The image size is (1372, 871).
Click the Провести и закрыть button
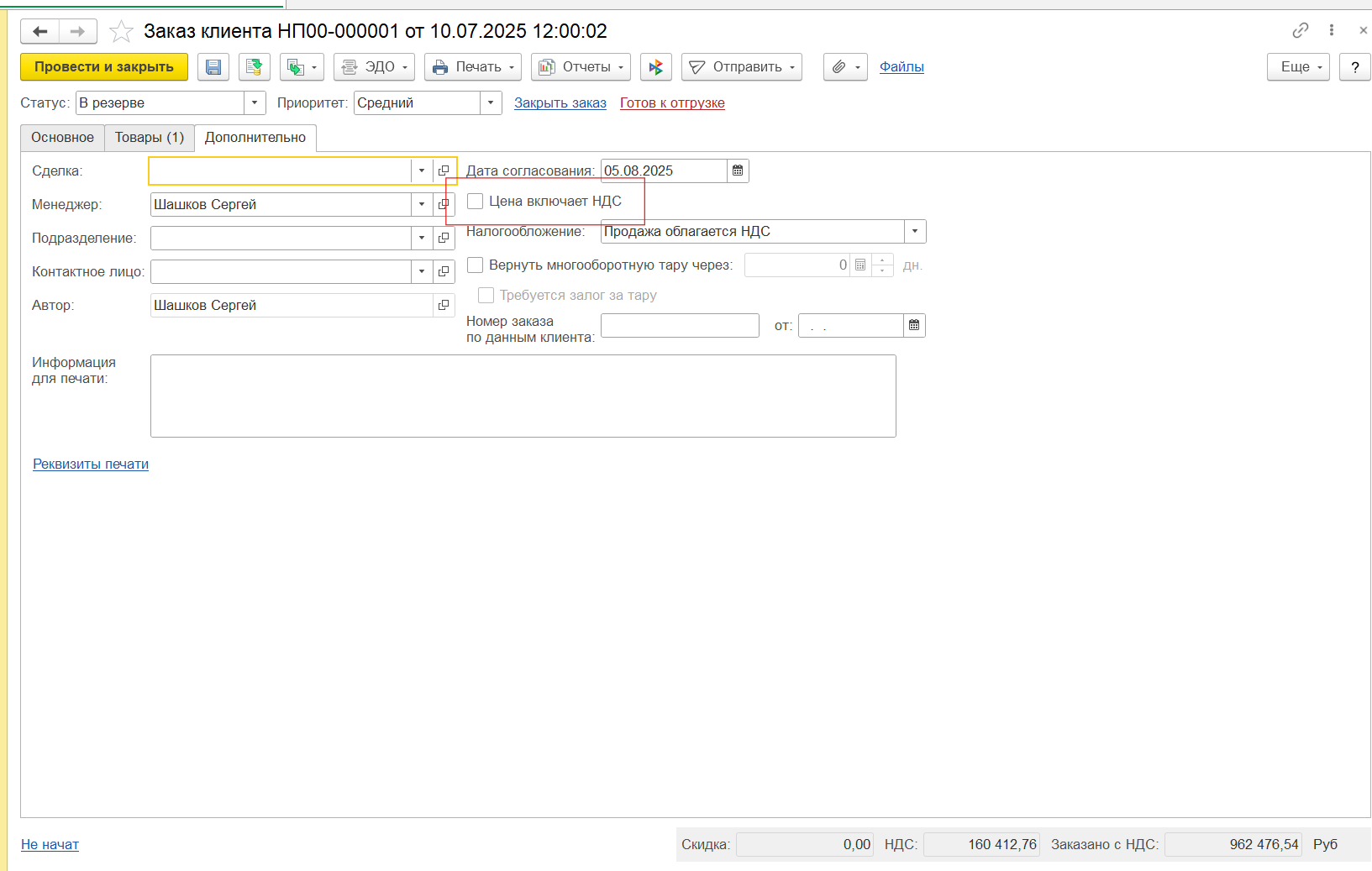point(104,67)
